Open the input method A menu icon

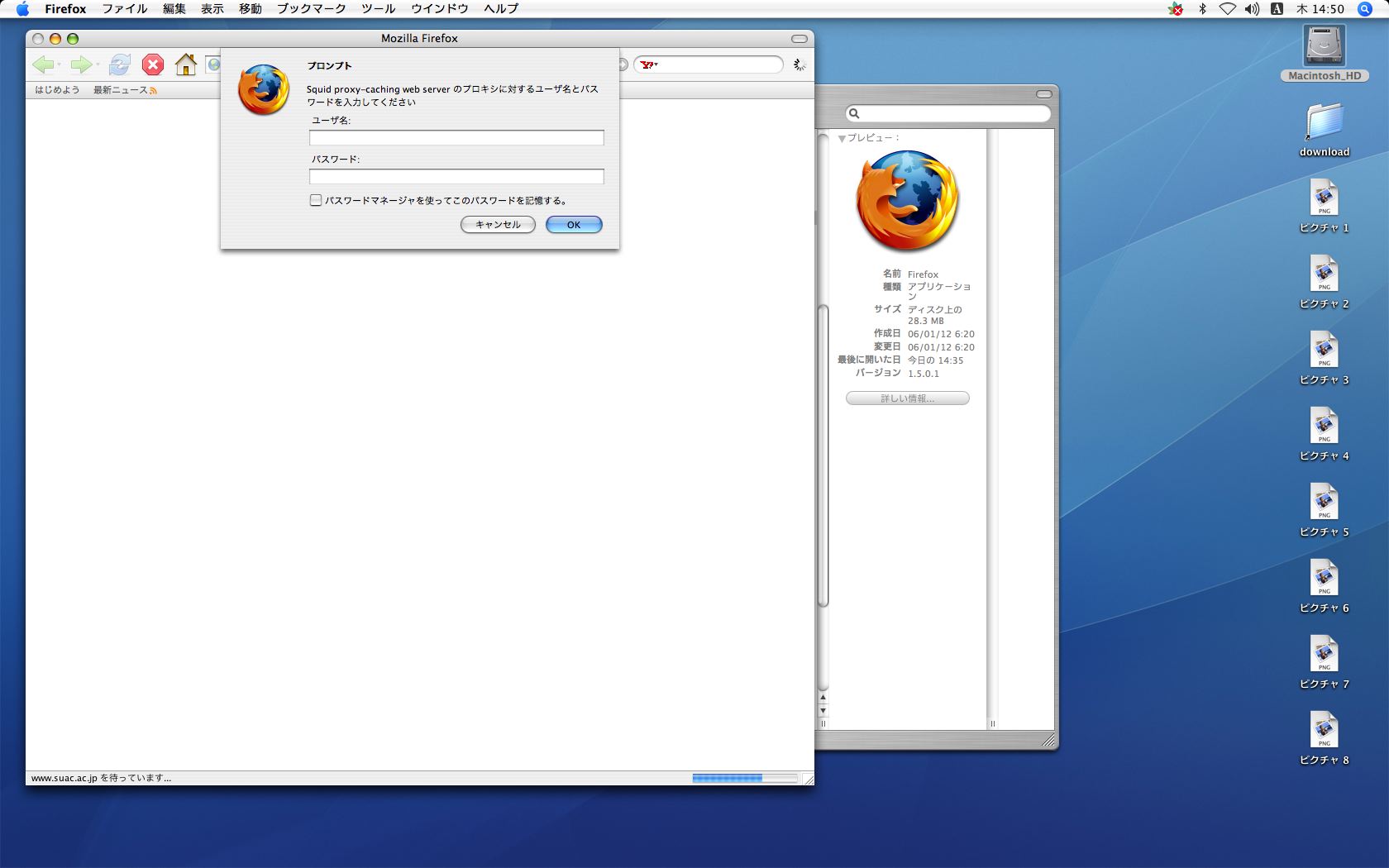click(1277, 9)
